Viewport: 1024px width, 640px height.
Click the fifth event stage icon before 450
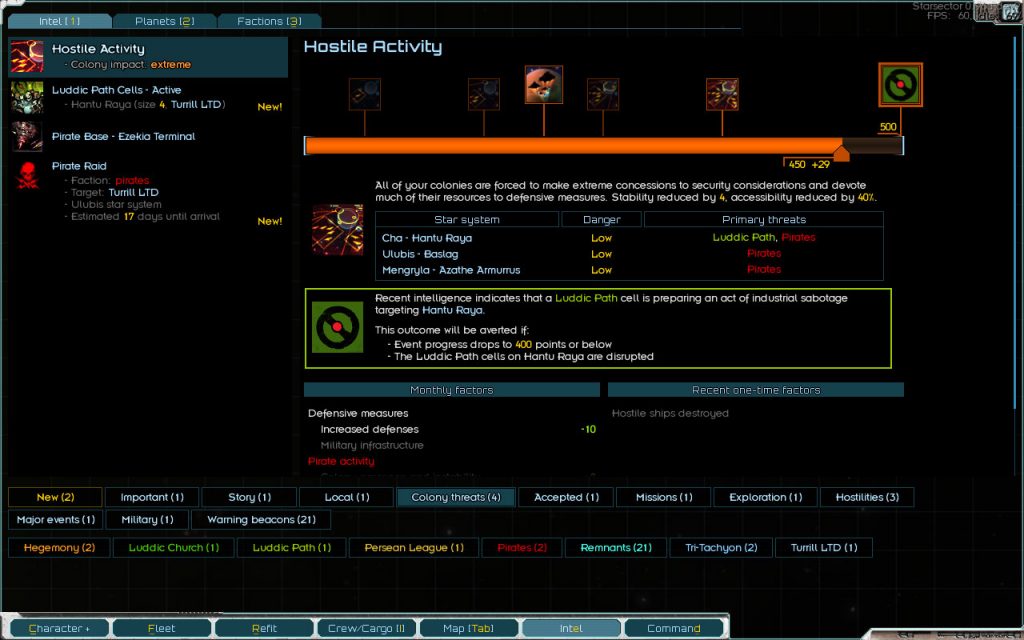(721, 94)
